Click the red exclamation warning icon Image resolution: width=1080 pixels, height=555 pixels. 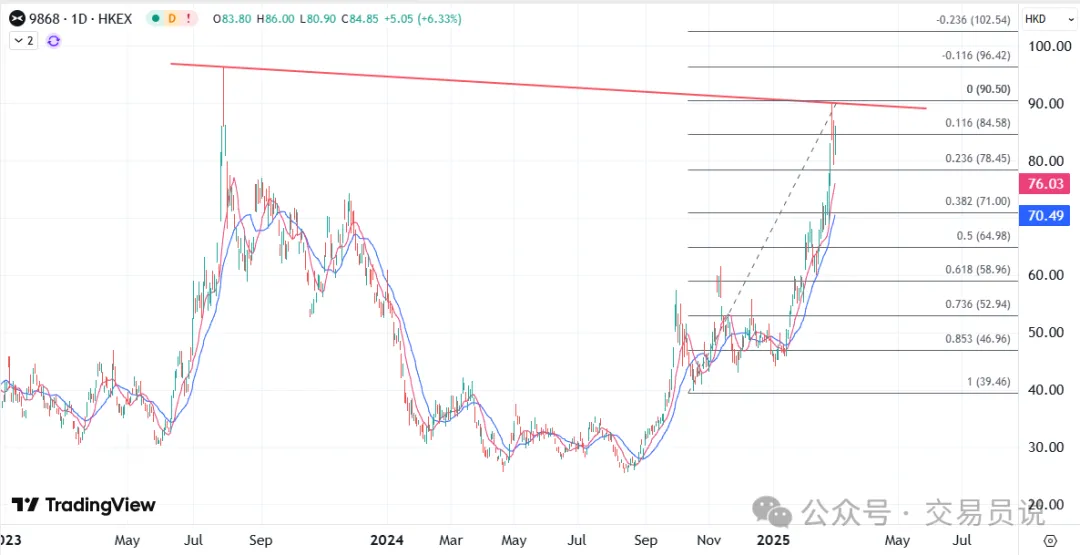189,18
